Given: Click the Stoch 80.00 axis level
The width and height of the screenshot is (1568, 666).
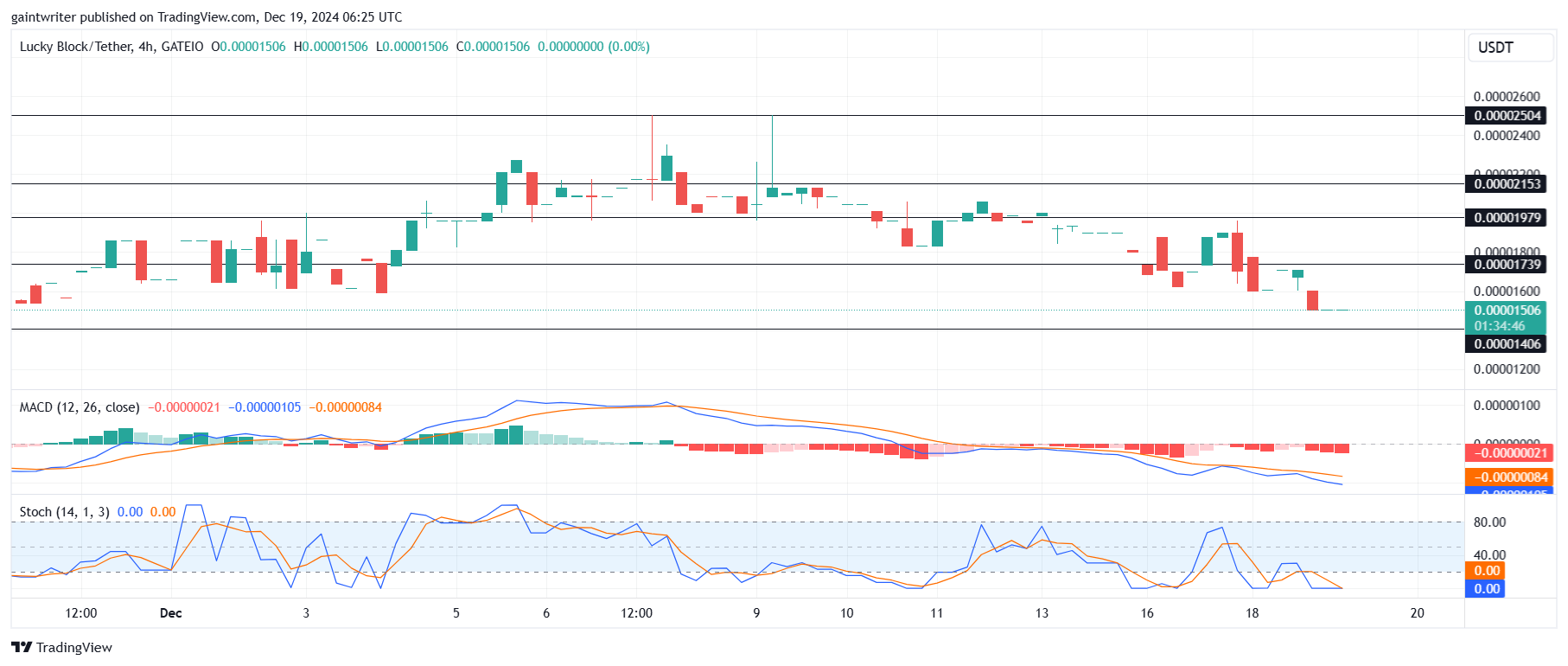Looking at the screenshot, I should pos(1489,522).
